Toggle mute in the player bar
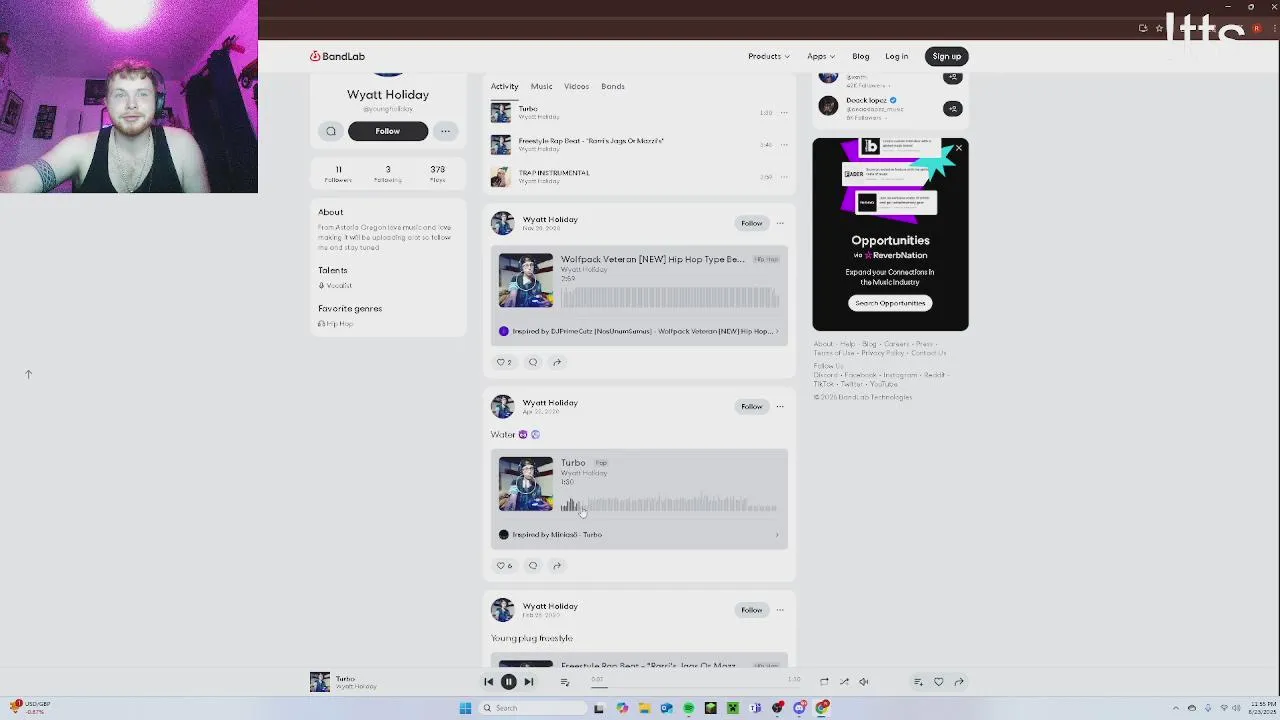1280x720 pixels. point(864,682)
